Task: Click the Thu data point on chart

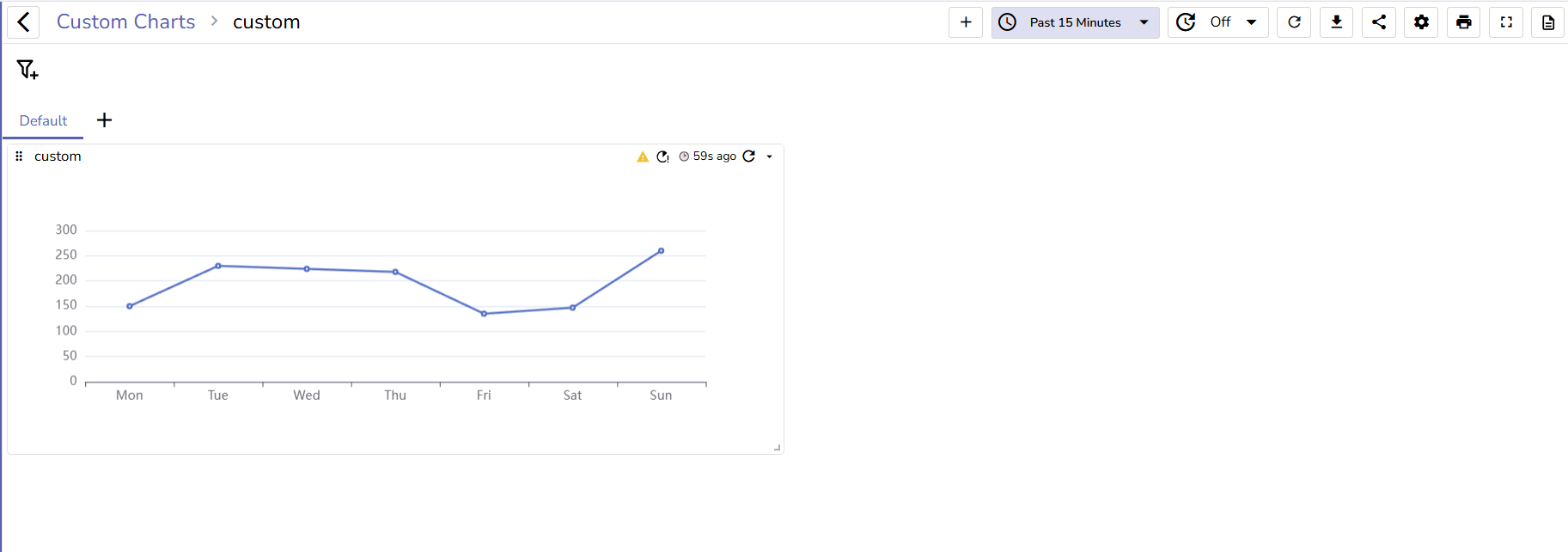Action: click(395, 272)
